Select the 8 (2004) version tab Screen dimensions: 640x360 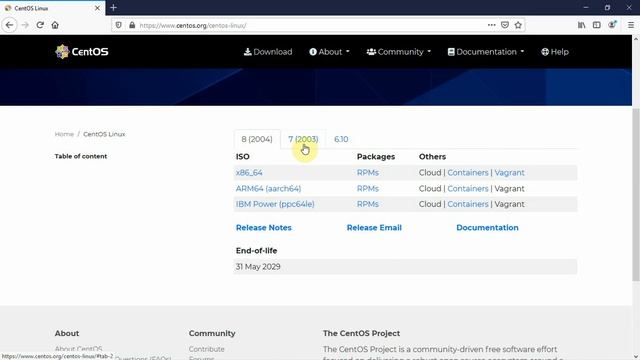[x=257, y=139]
